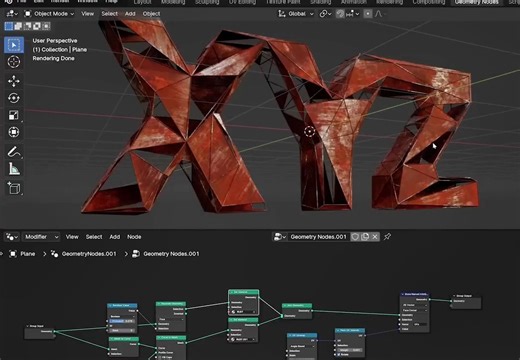Click the Plane breadcrumb label

point(28,254)
